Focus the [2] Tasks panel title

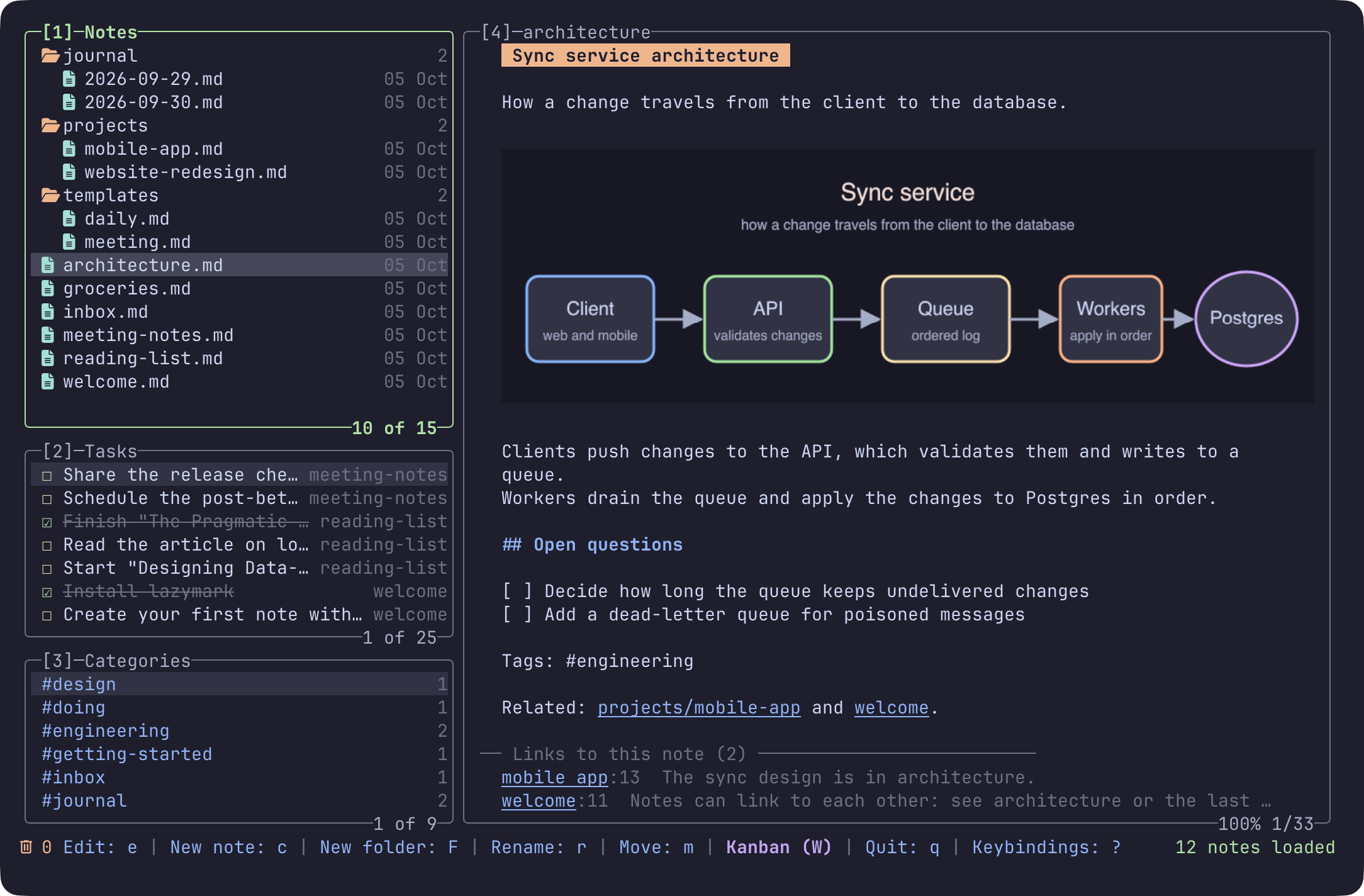coord(90,452)
